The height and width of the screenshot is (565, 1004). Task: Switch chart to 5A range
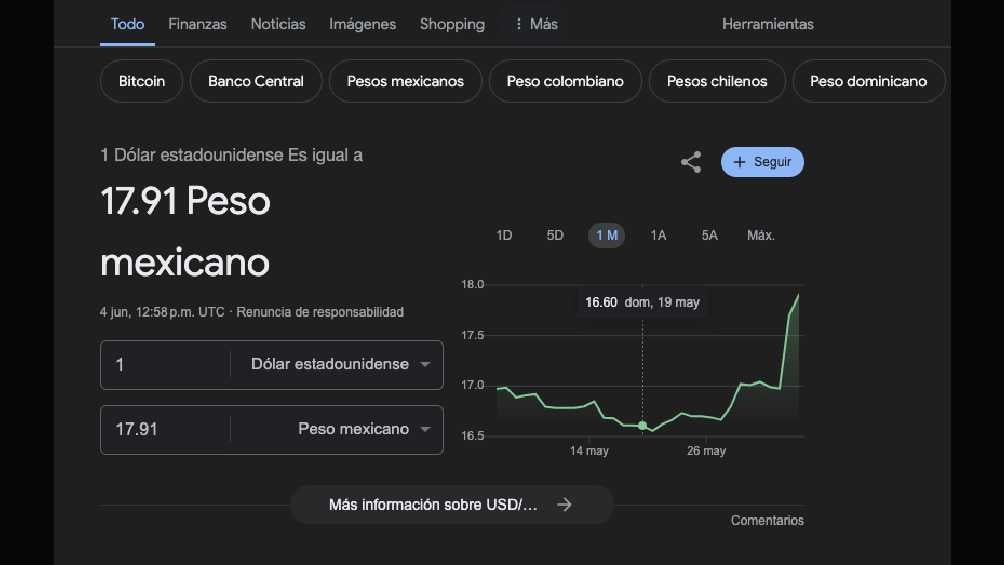[709, 235]
